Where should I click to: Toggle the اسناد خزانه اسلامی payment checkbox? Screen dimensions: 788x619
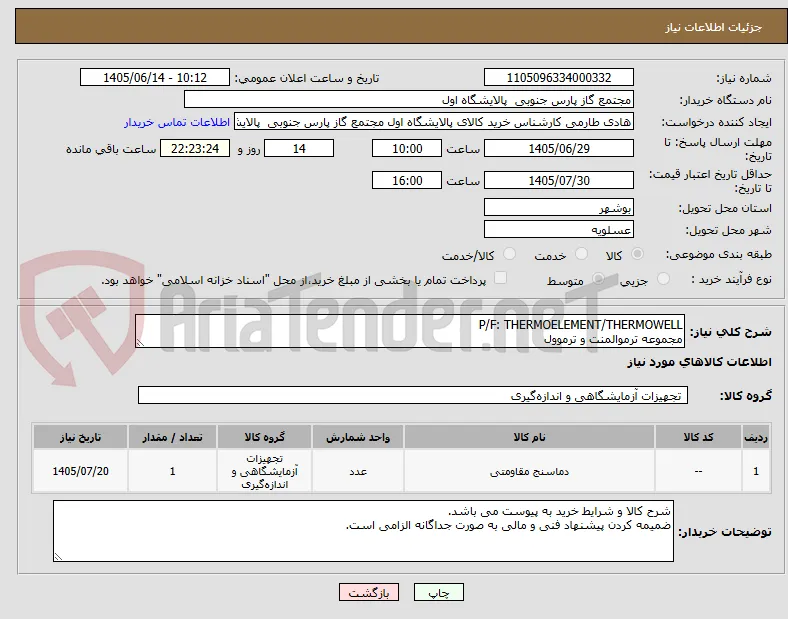[x=500, y=278]
